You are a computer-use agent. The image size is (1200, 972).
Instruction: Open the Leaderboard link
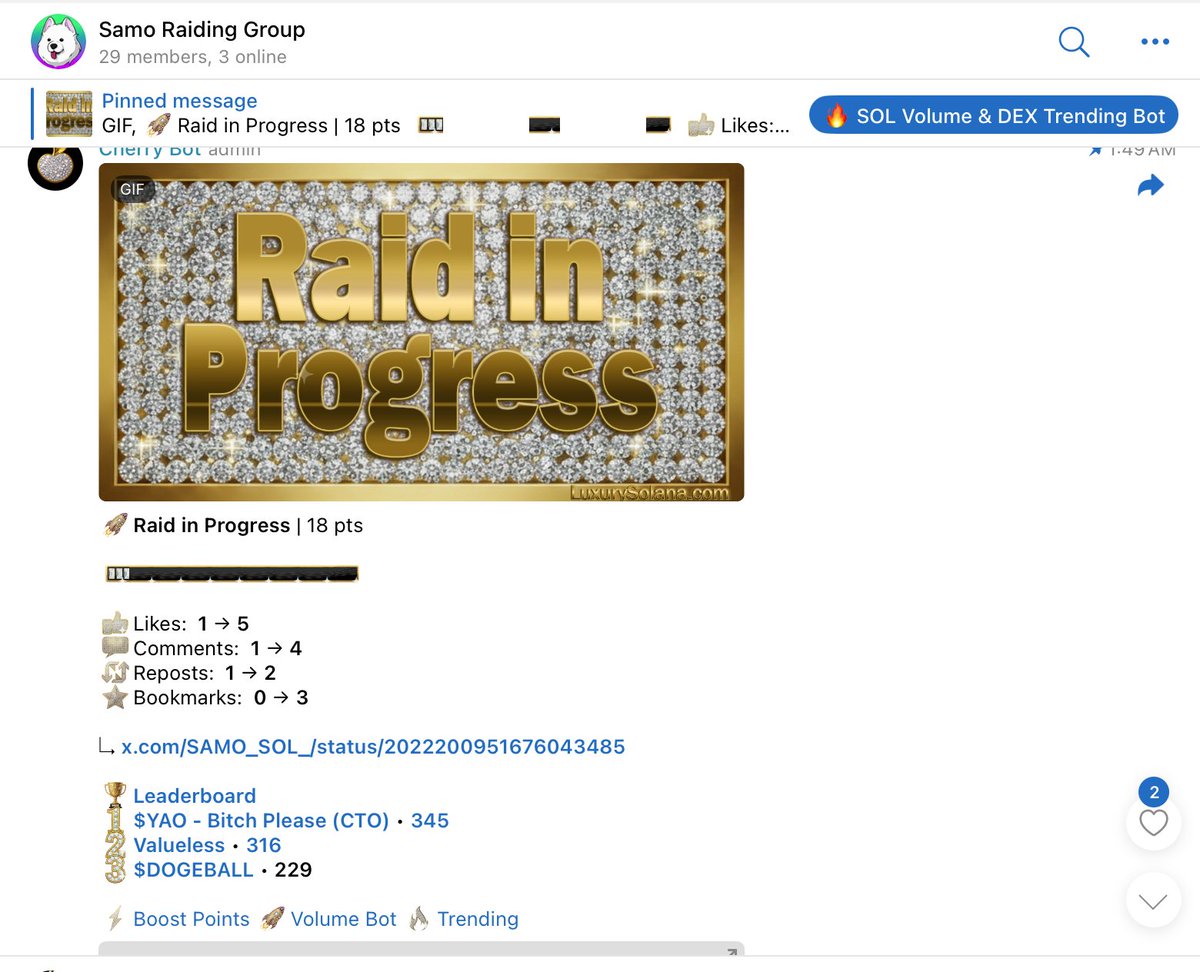[195, 796]
